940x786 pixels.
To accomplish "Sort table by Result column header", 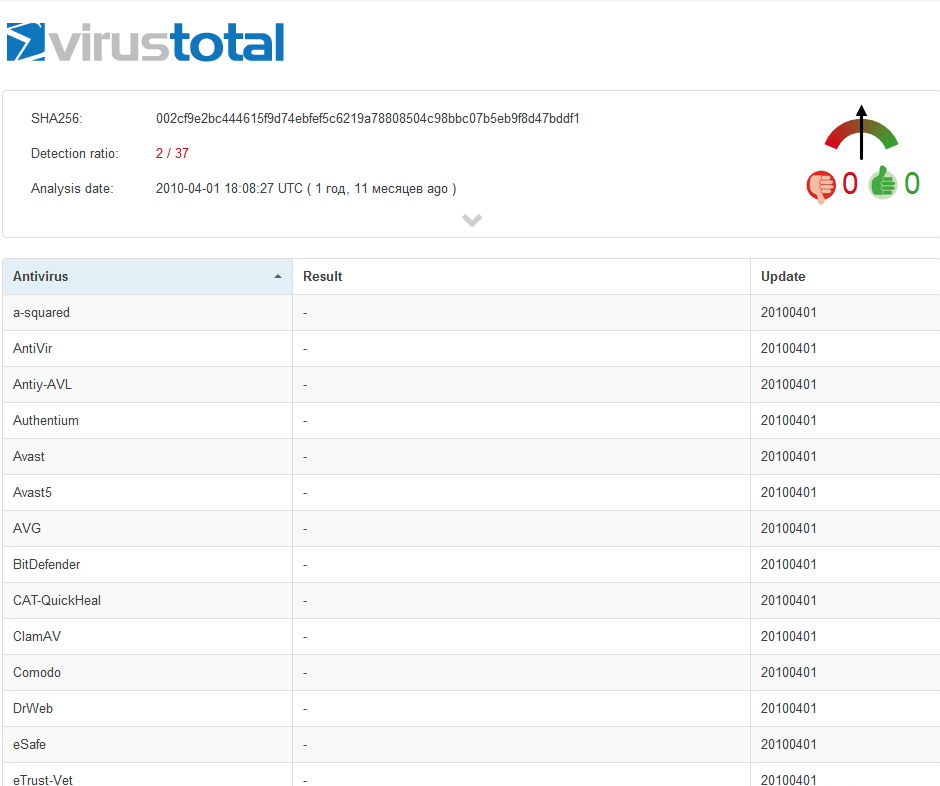I will pos(521,276).
